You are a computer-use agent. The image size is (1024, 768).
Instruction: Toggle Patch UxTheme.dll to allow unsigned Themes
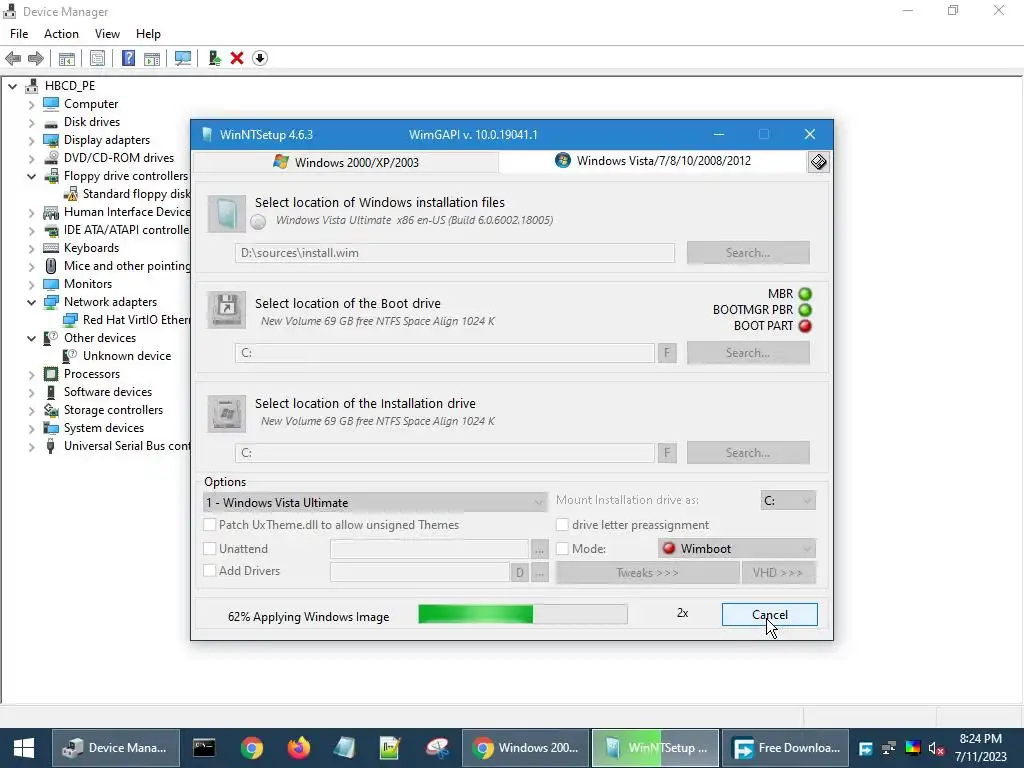[210, 525]
